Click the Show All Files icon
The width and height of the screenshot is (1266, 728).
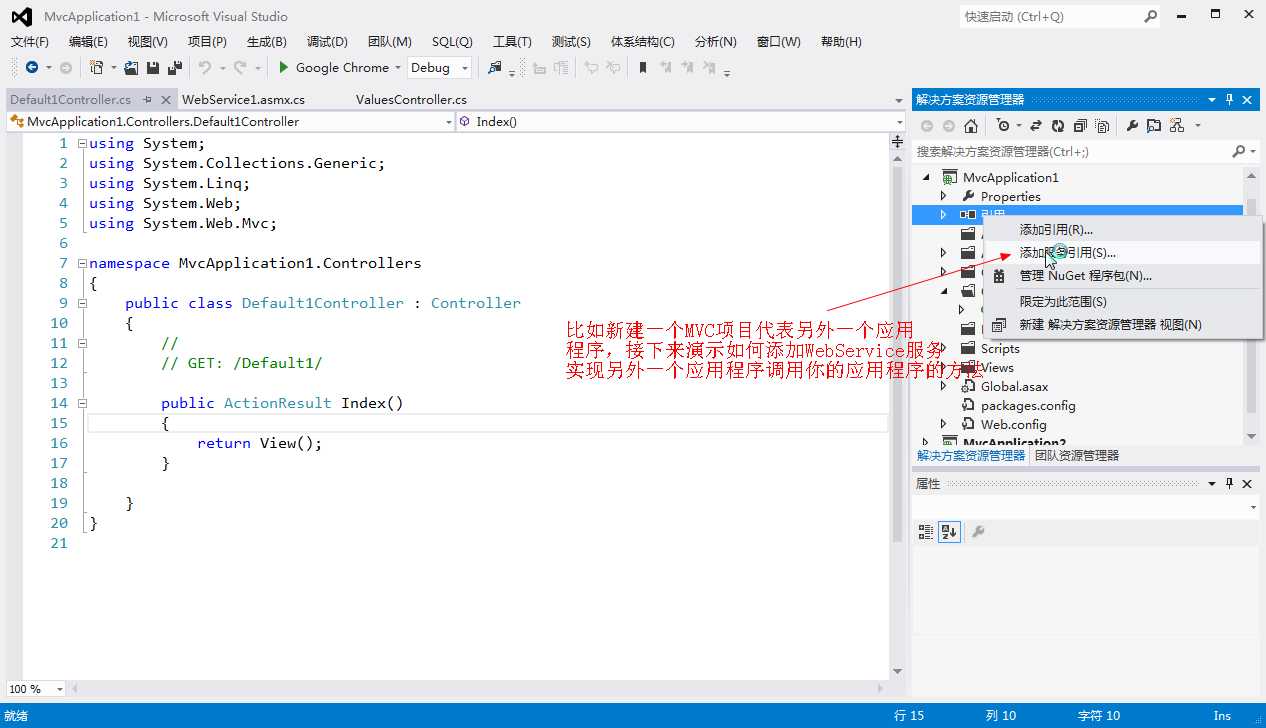coord(1102,126)
